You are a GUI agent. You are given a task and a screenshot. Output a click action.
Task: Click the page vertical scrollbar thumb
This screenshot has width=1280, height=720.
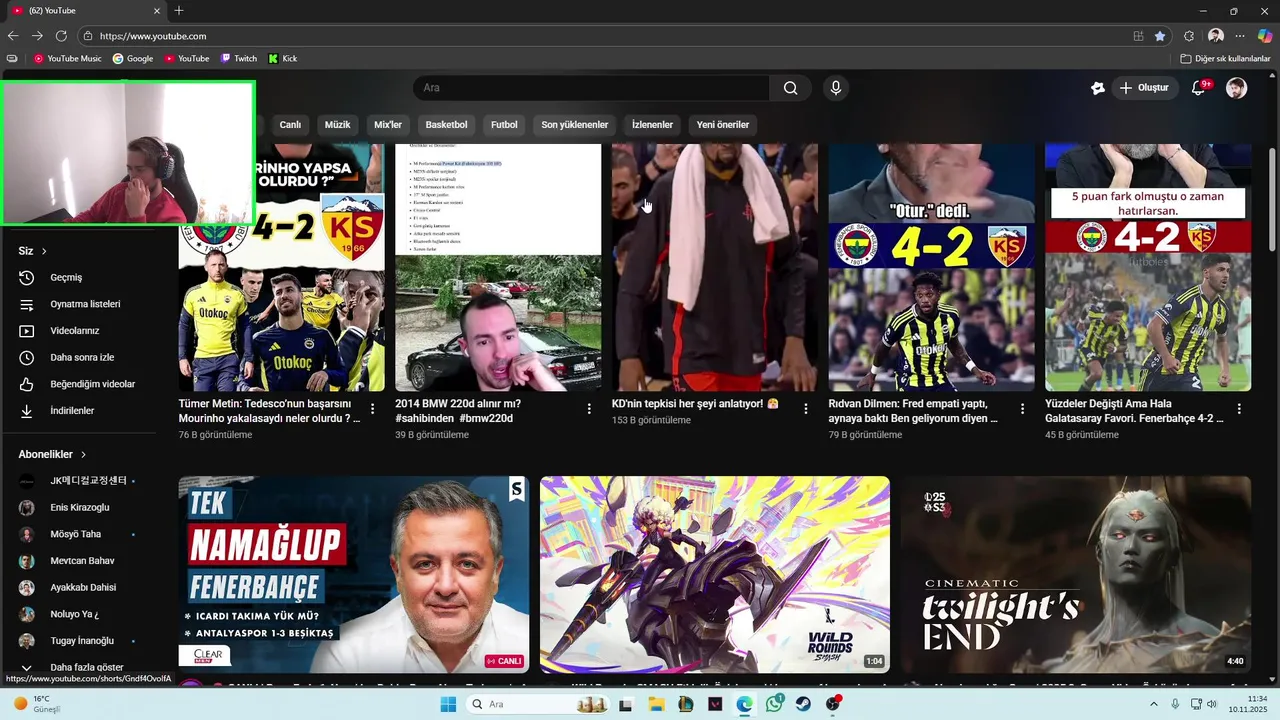1272,200
